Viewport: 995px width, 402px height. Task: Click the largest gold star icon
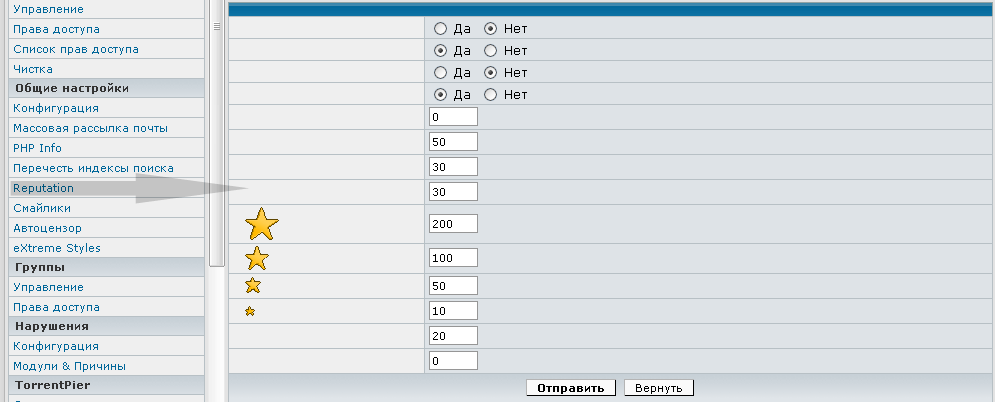(x=262, y=223)
